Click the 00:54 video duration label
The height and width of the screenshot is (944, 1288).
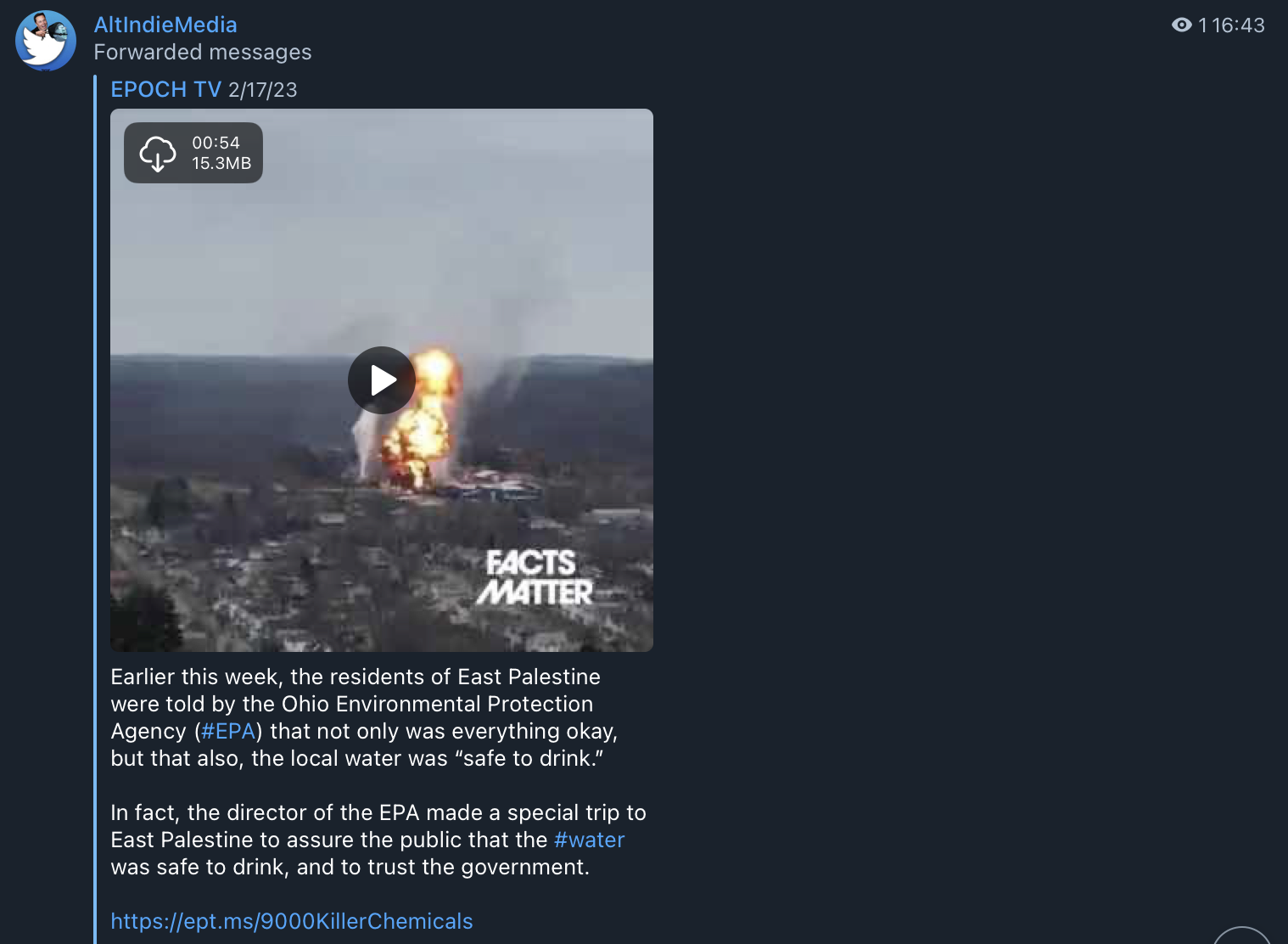(216, 143)
